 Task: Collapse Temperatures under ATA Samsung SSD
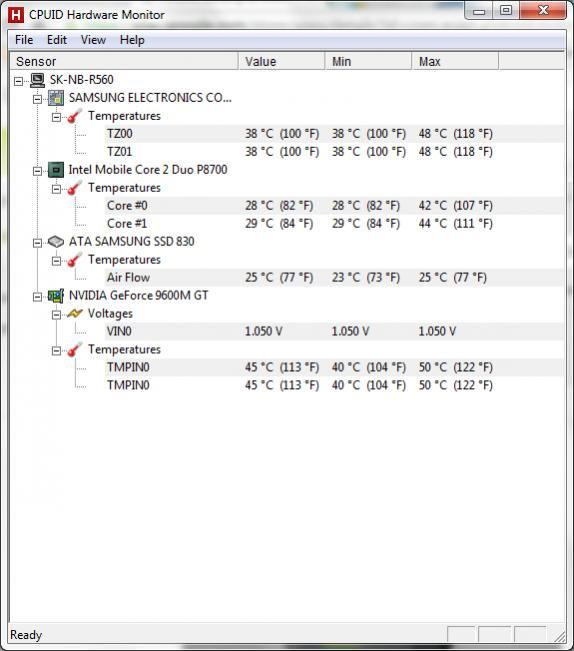pos(56,261)
